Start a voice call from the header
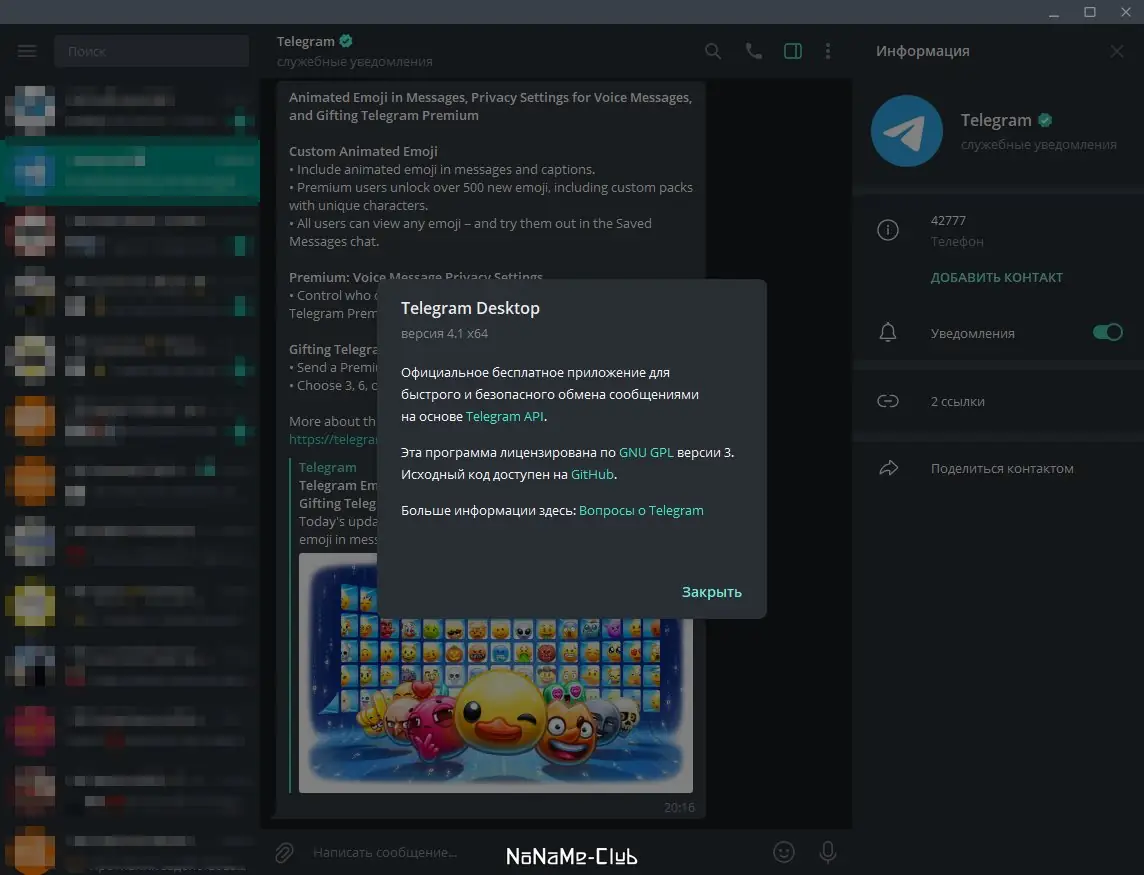This screenshot has width=1144, height=875. click(754, 51)
